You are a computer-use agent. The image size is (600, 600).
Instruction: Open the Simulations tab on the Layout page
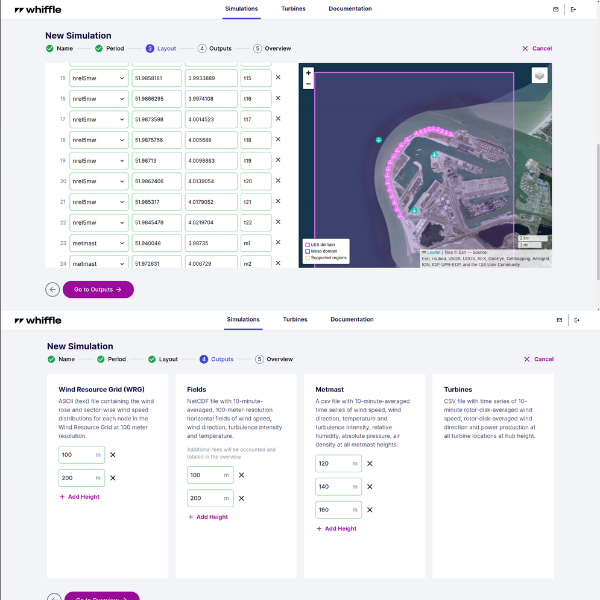241,9
